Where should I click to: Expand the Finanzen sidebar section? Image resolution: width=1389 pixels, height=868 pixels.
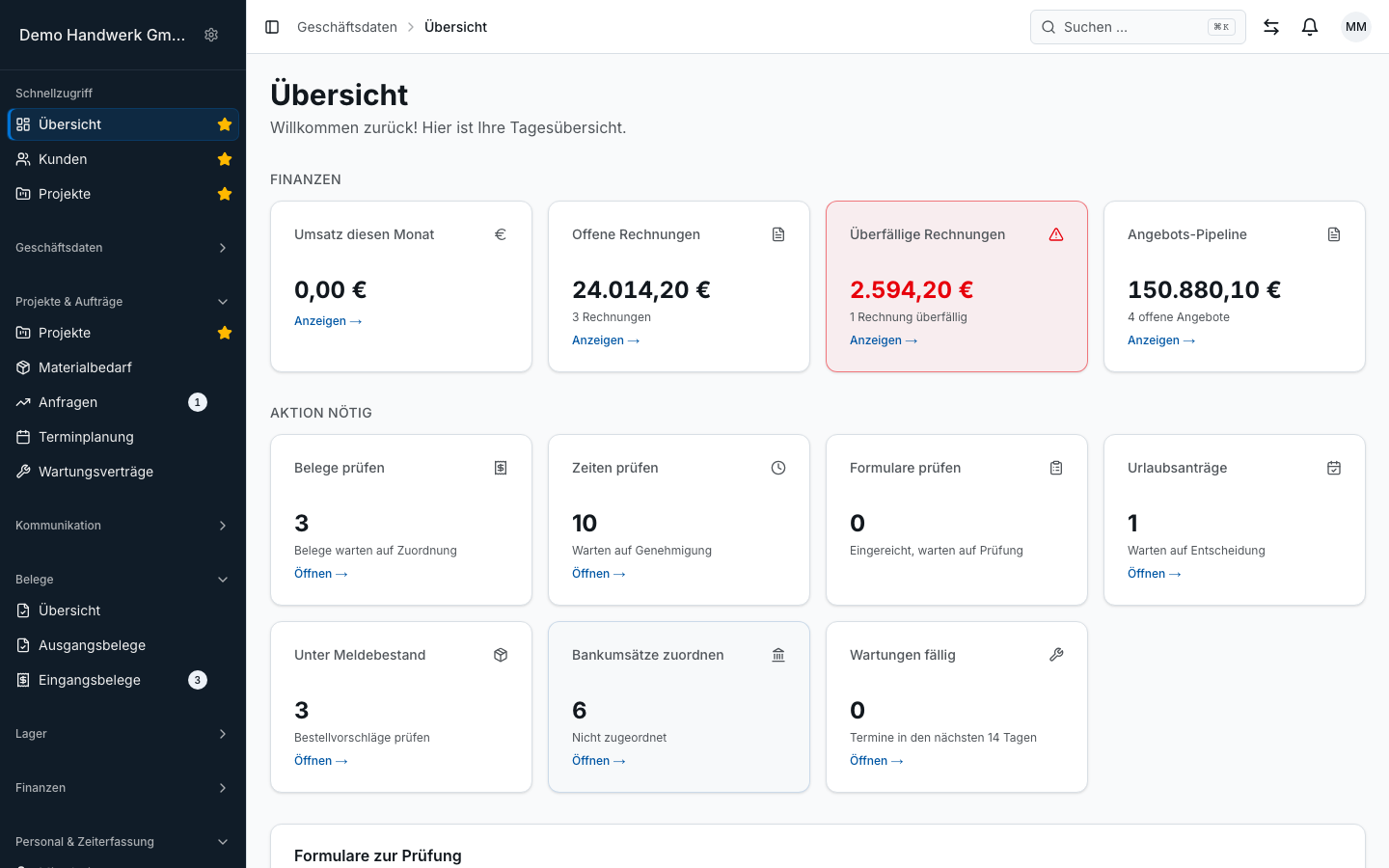coord(123,788)
